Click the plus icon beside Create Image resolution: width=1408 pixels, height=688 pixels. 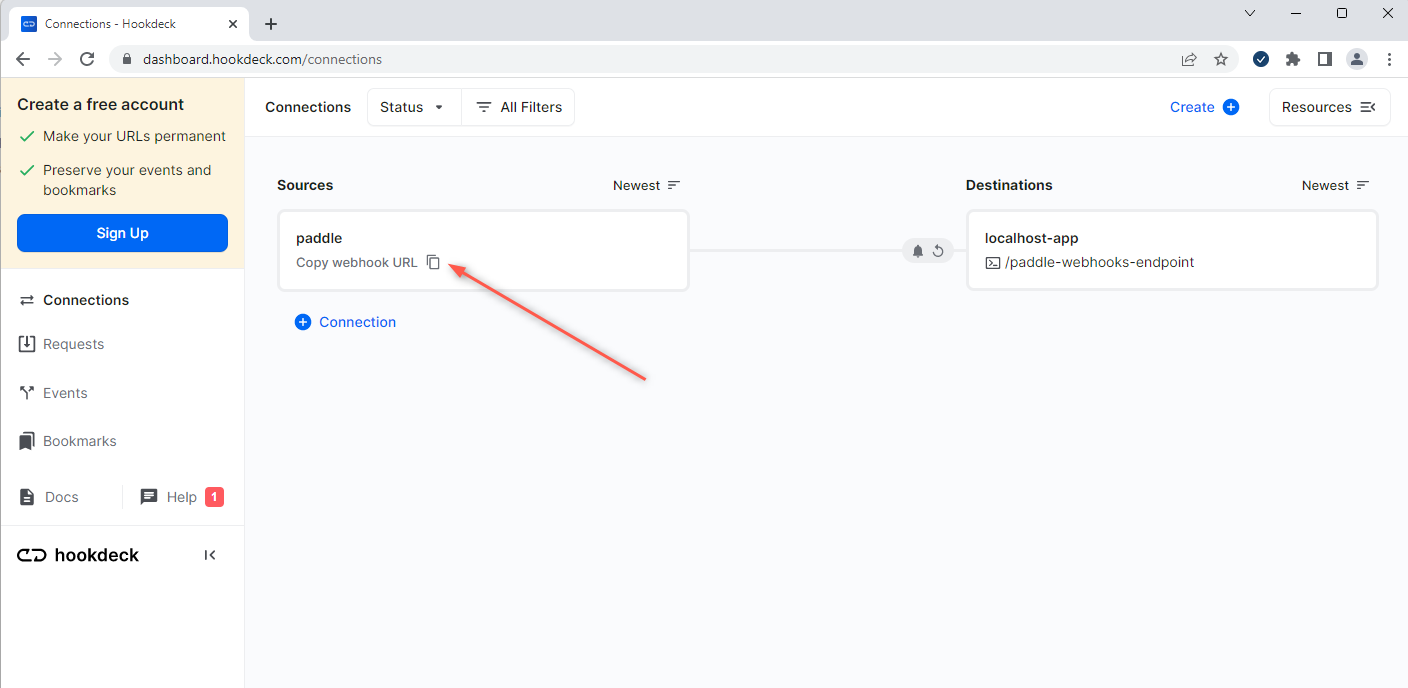coord(1231,107)
